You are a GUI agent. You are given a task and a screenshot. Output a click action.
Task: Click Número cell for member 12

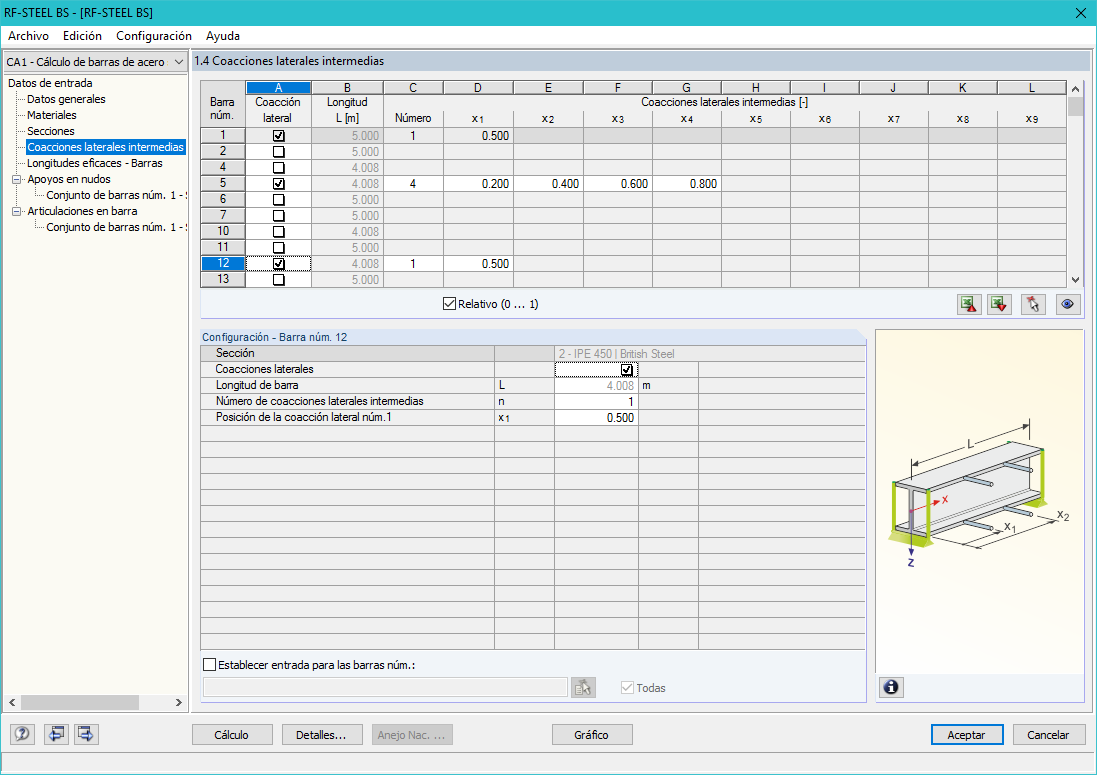413,264
